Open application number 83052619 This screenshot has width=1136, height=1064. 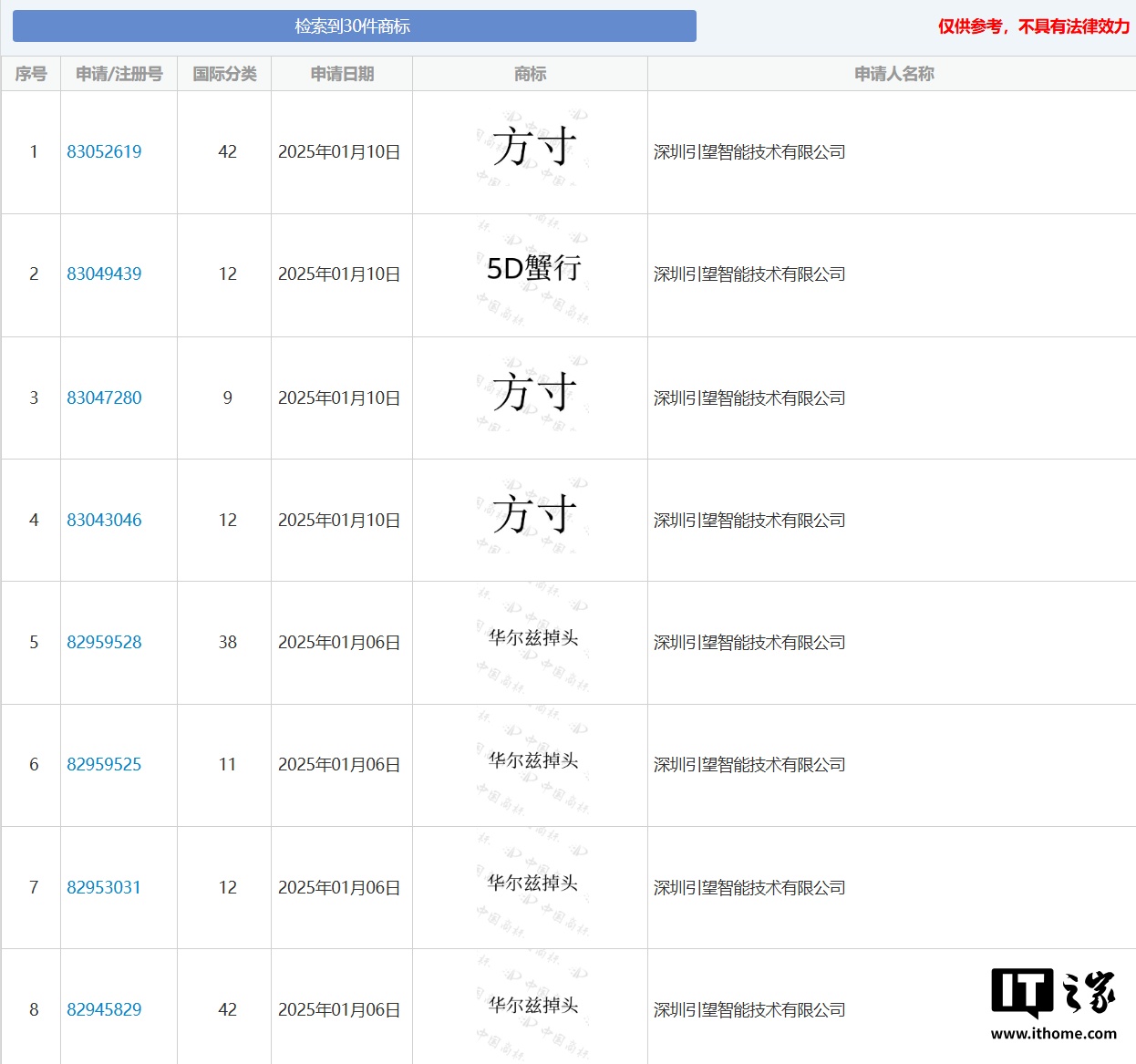(104, 152)
